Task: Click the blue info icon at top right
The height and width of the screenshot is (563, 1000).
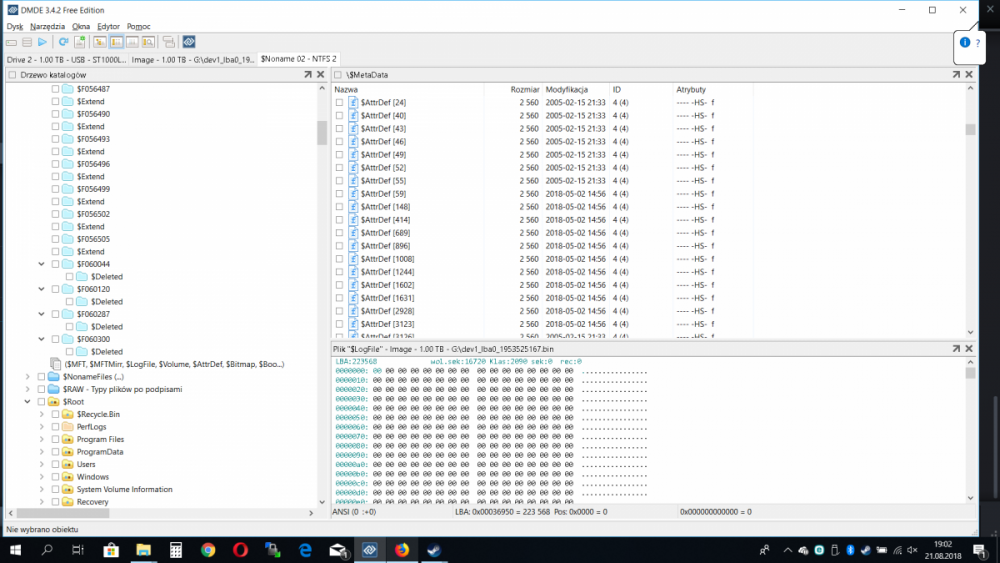Action: [x=964, y=43]
